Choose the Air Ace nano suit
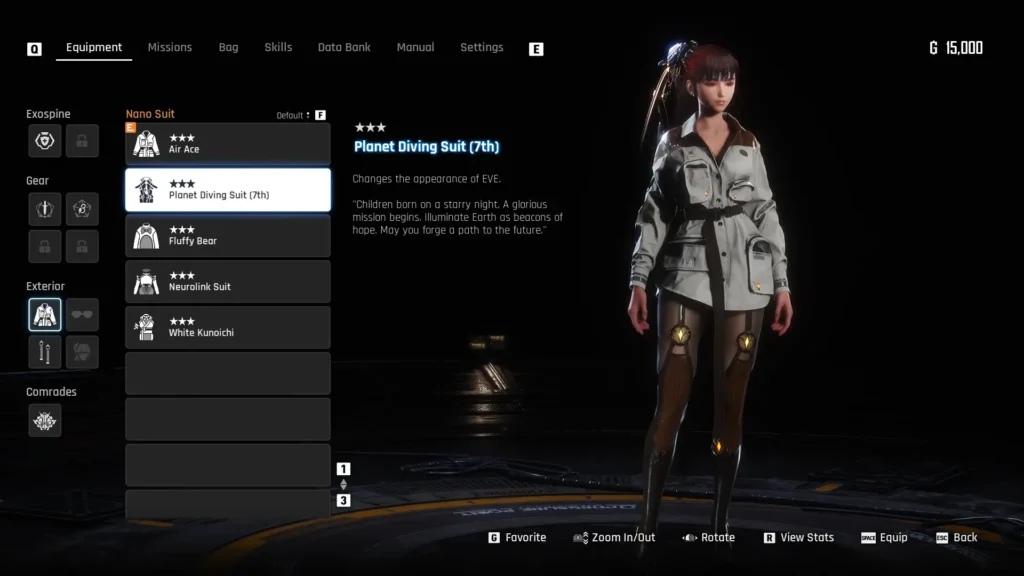 (x=228, y=144)
